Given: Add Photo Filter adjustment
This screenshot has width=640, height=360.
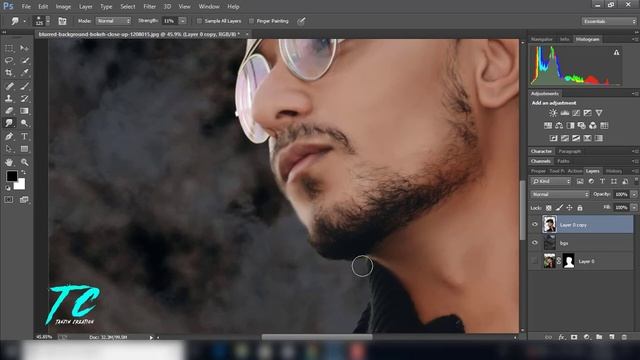Looking at the screenshot, I should pyautogui.click(x=582, y=126).
